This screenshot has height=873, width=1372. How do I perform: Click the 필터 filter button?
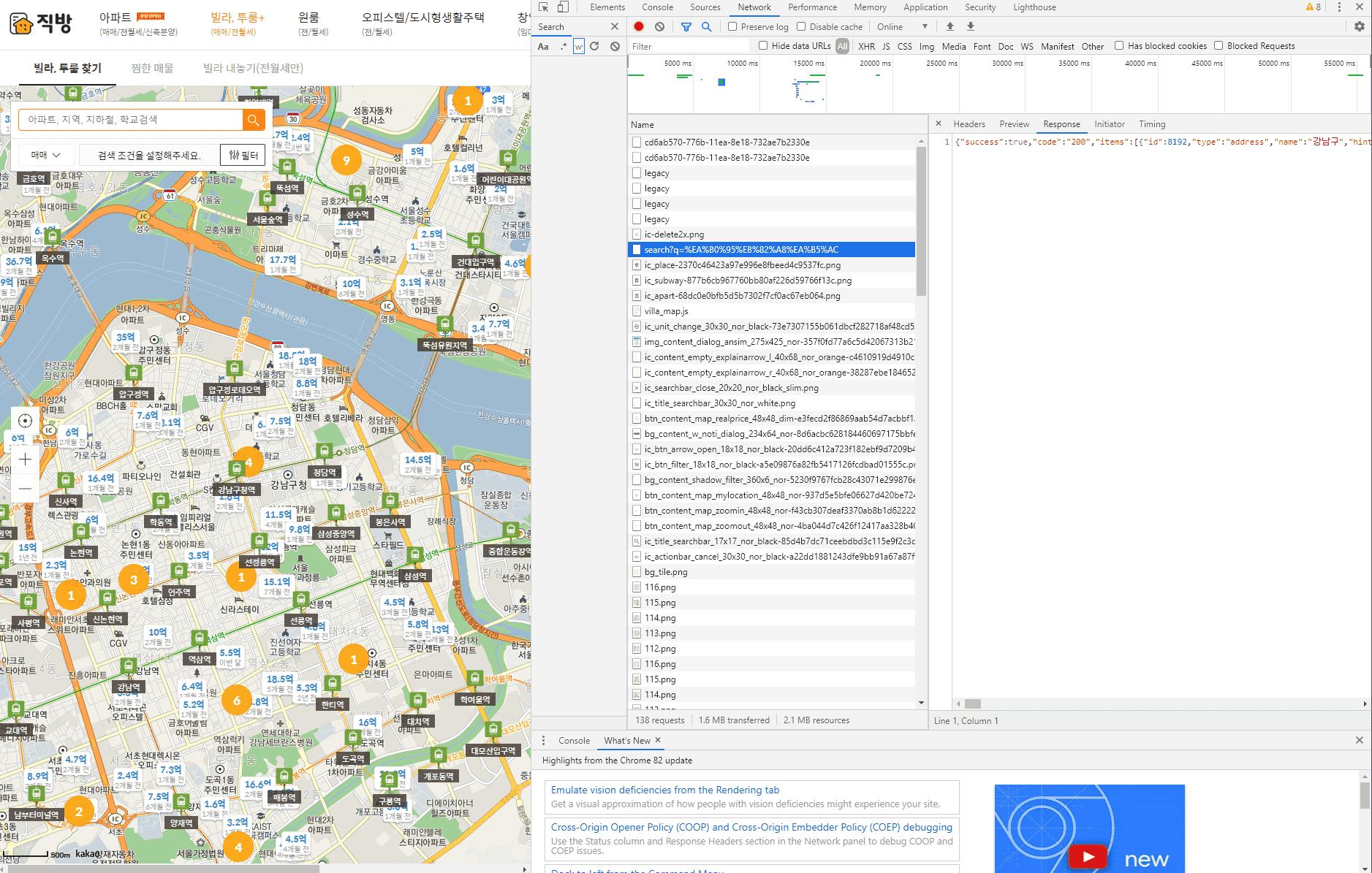pos(243,155)
